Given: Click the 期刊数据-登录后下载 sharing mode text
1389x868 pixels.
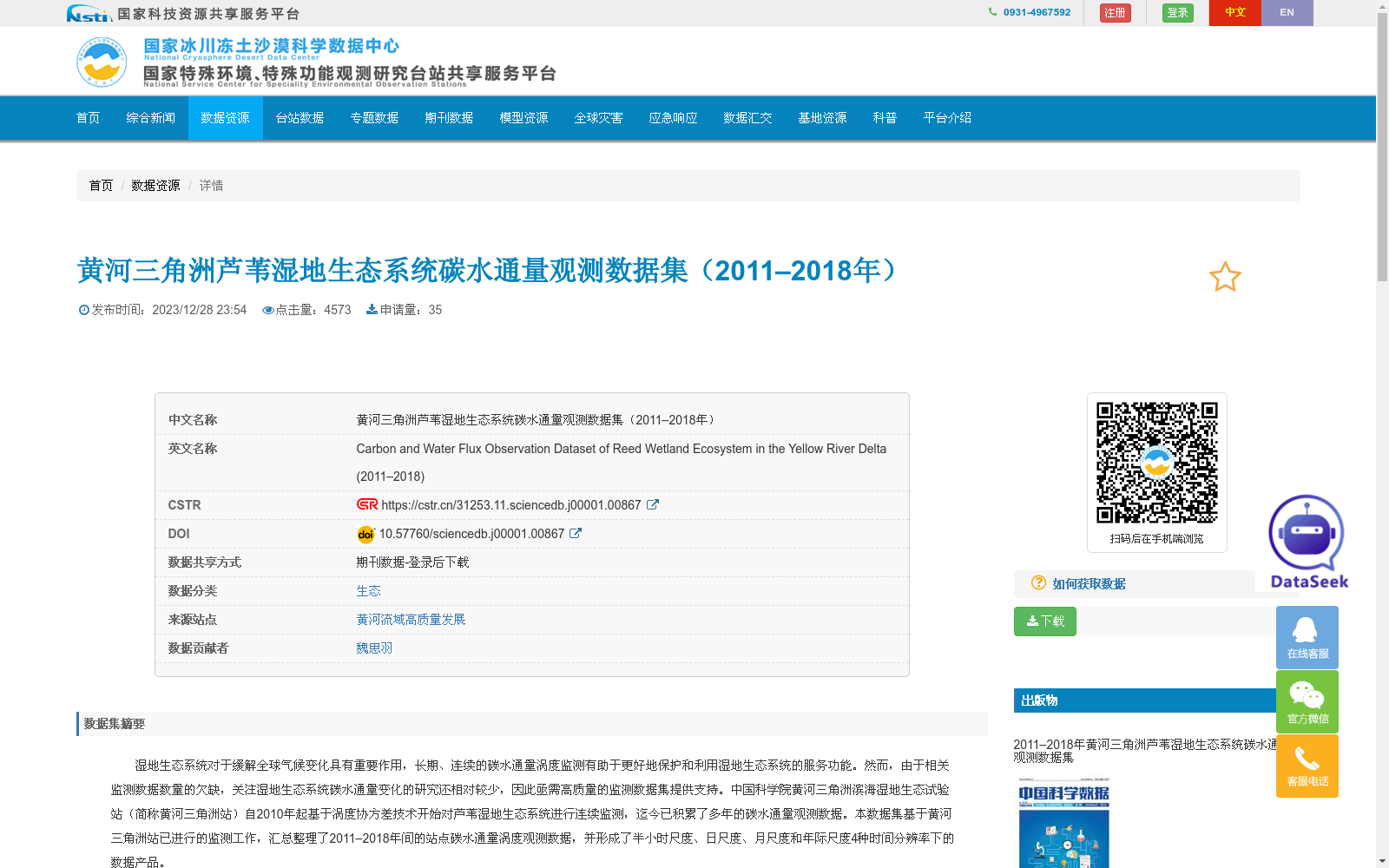Looking at the screenshot, I should (x=412, y=562).
